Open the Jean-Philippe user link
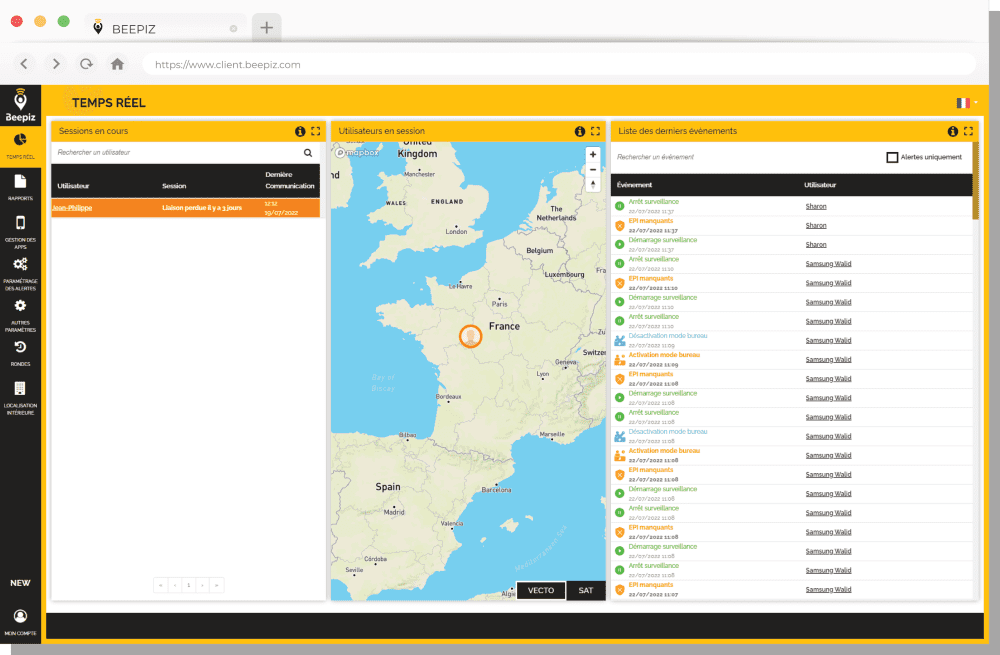Viewport: 1000px width, 655px height. pos(72,208)
